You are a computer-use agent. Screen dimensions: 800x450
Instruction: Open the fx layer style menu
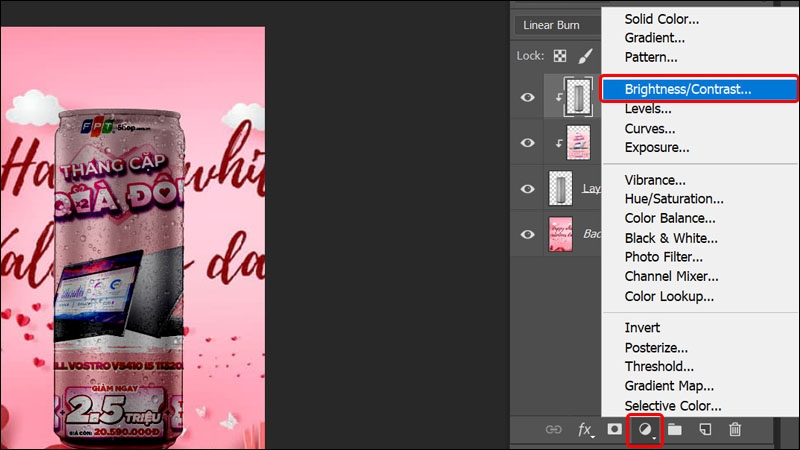point(586,430)
